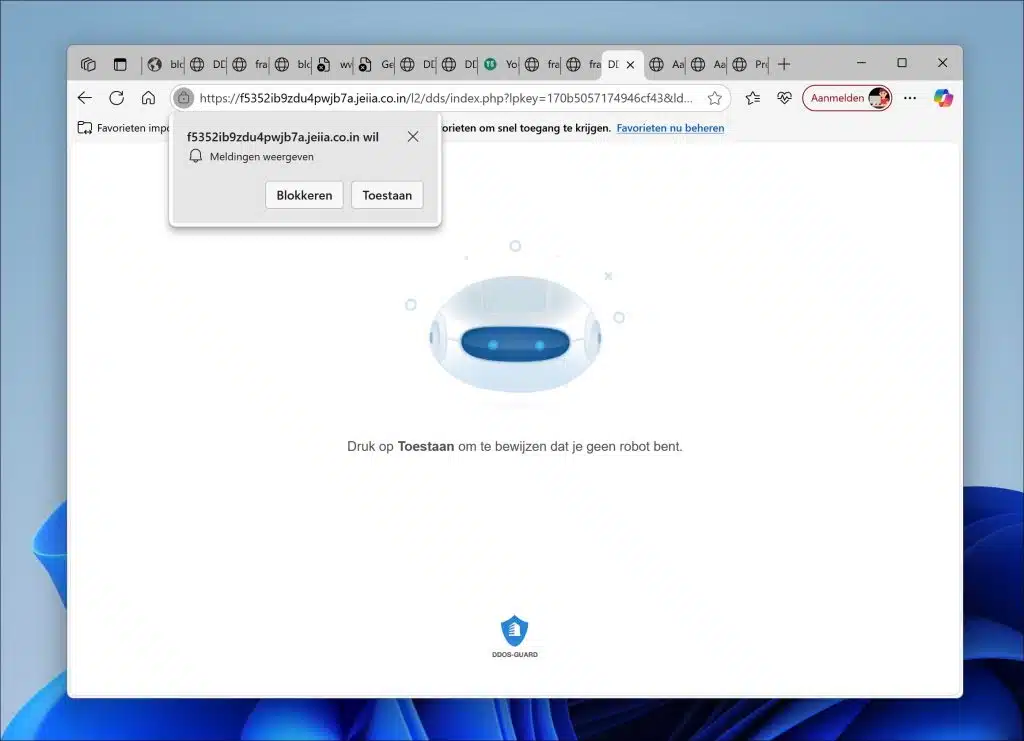Click Toestaan in the notification prompt
The width and height of the screenshot is (1024, 741).
coord(387,195)
